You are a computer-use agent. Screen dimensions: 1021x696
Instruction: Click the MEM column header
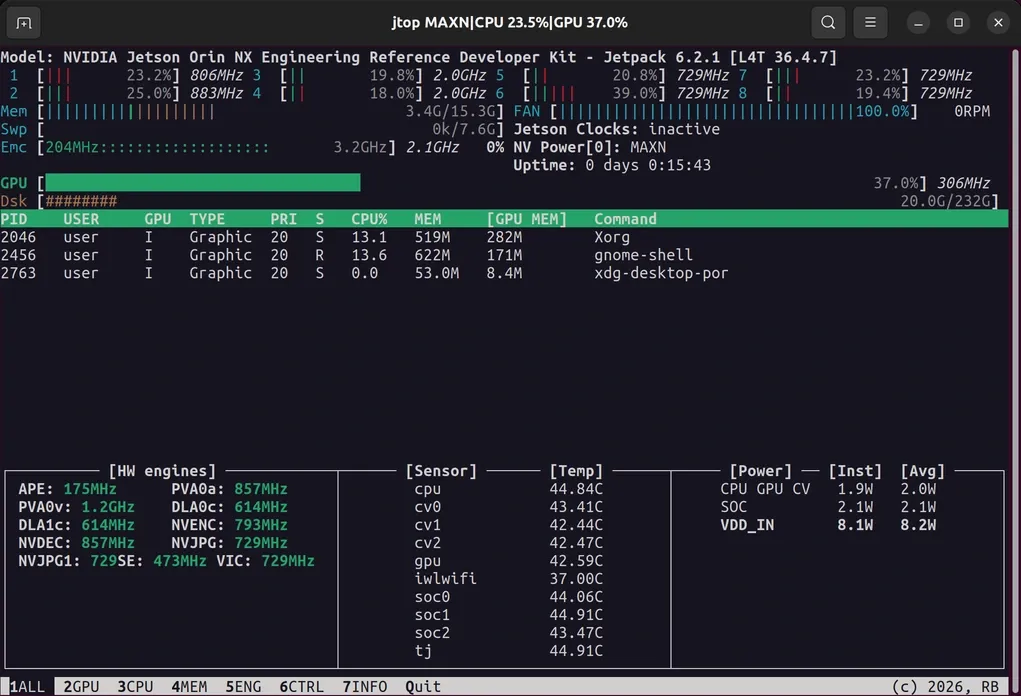[428, 219]
